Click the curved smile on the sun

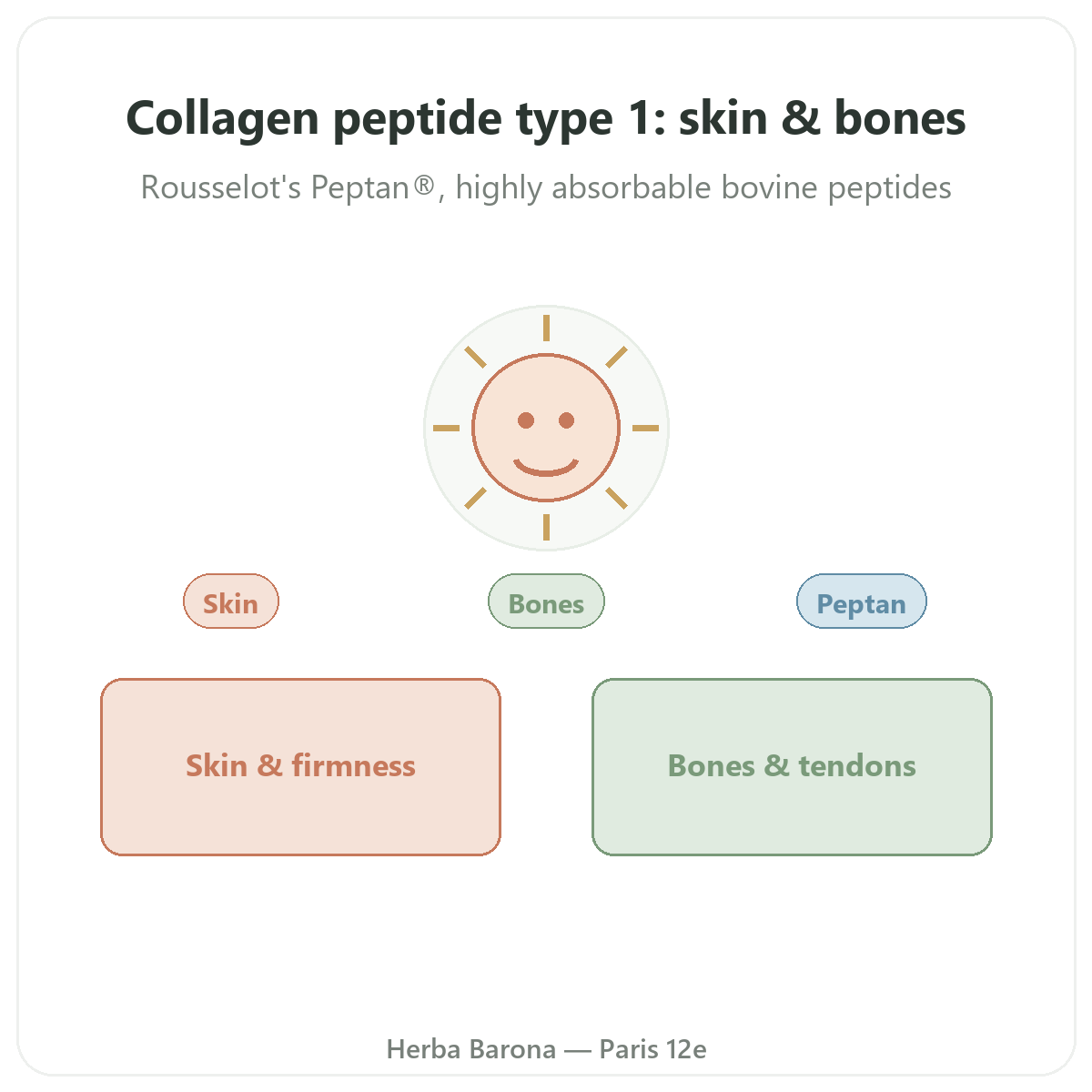click(546, 468)
